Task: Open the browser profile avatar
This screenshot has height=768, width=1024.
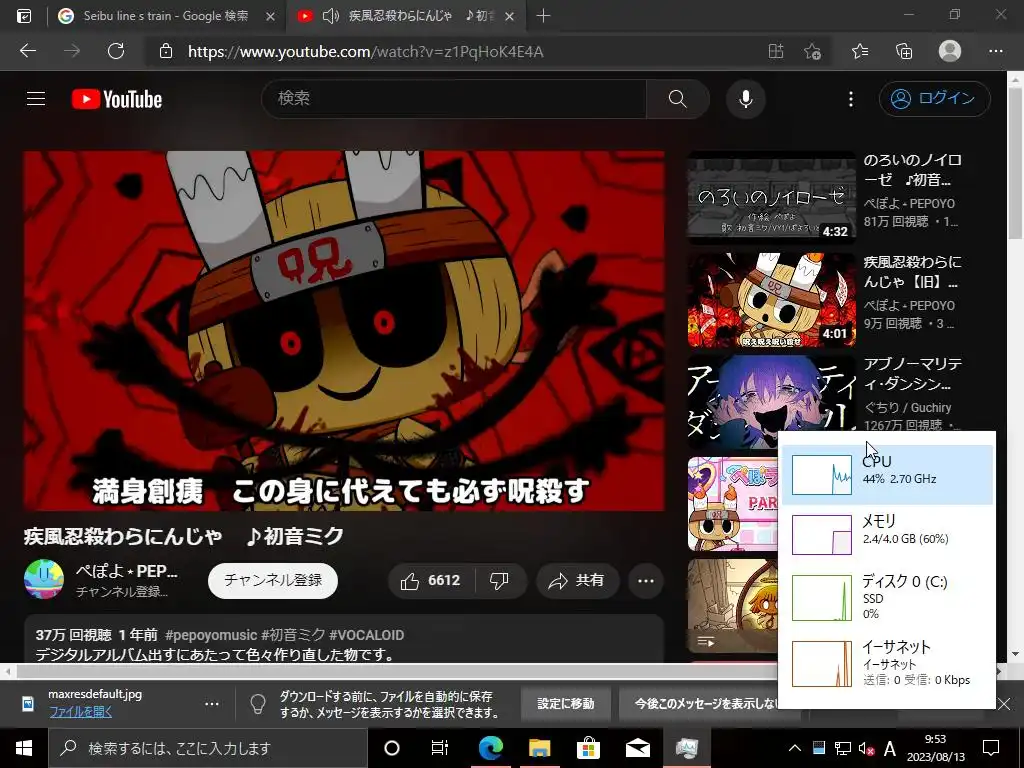Action: [x=950, y=51]
